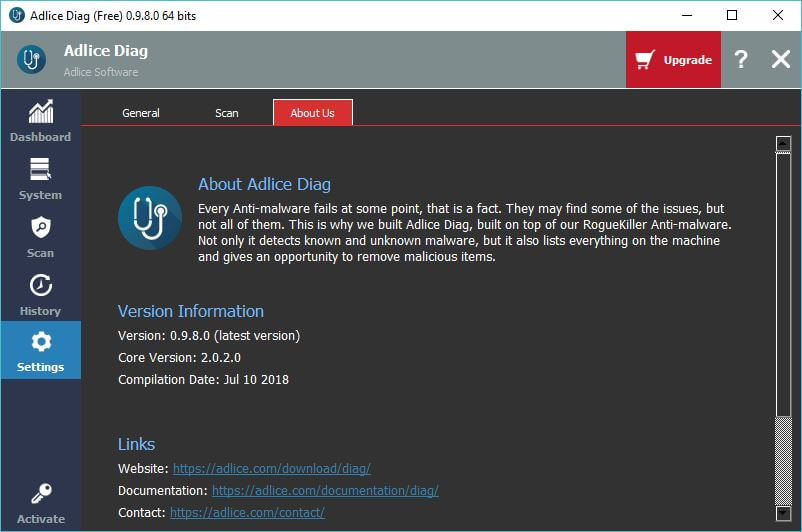Screen dimensions: 802x532
Task: Click the Activate key icon
Action: coord(40,494)
